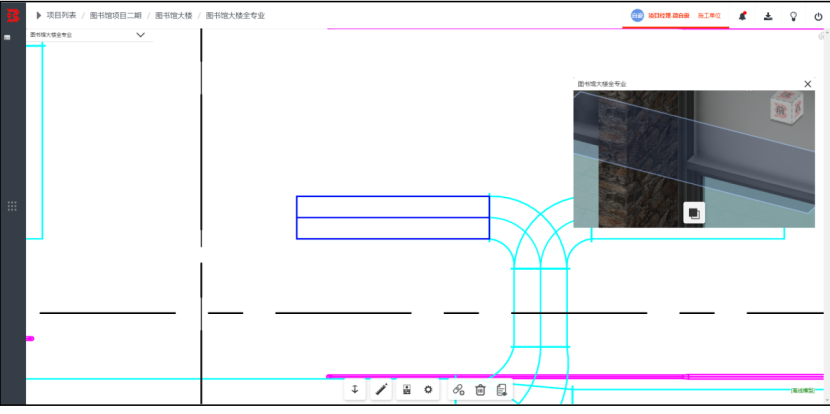
Task: Click the save snapshot toolbar icon
Action: coord(407,390)
